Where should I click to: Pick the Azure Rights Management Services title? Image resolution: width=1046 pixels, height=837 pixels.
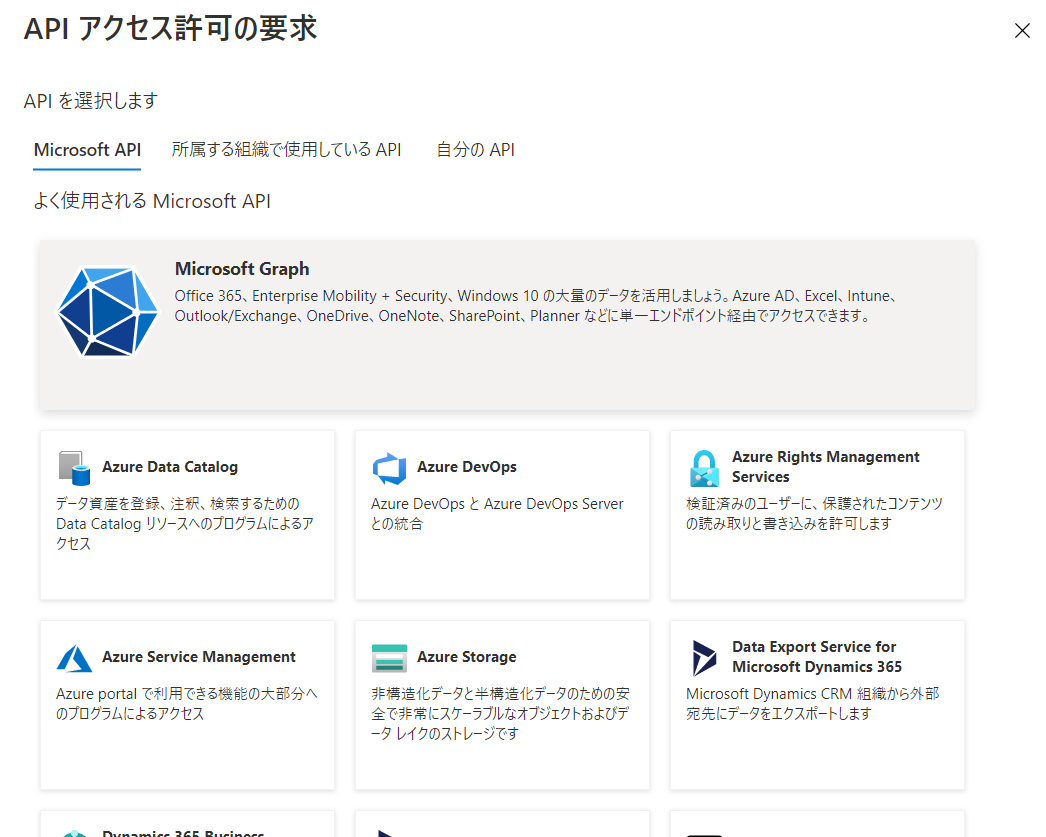[x=826, y=467]
